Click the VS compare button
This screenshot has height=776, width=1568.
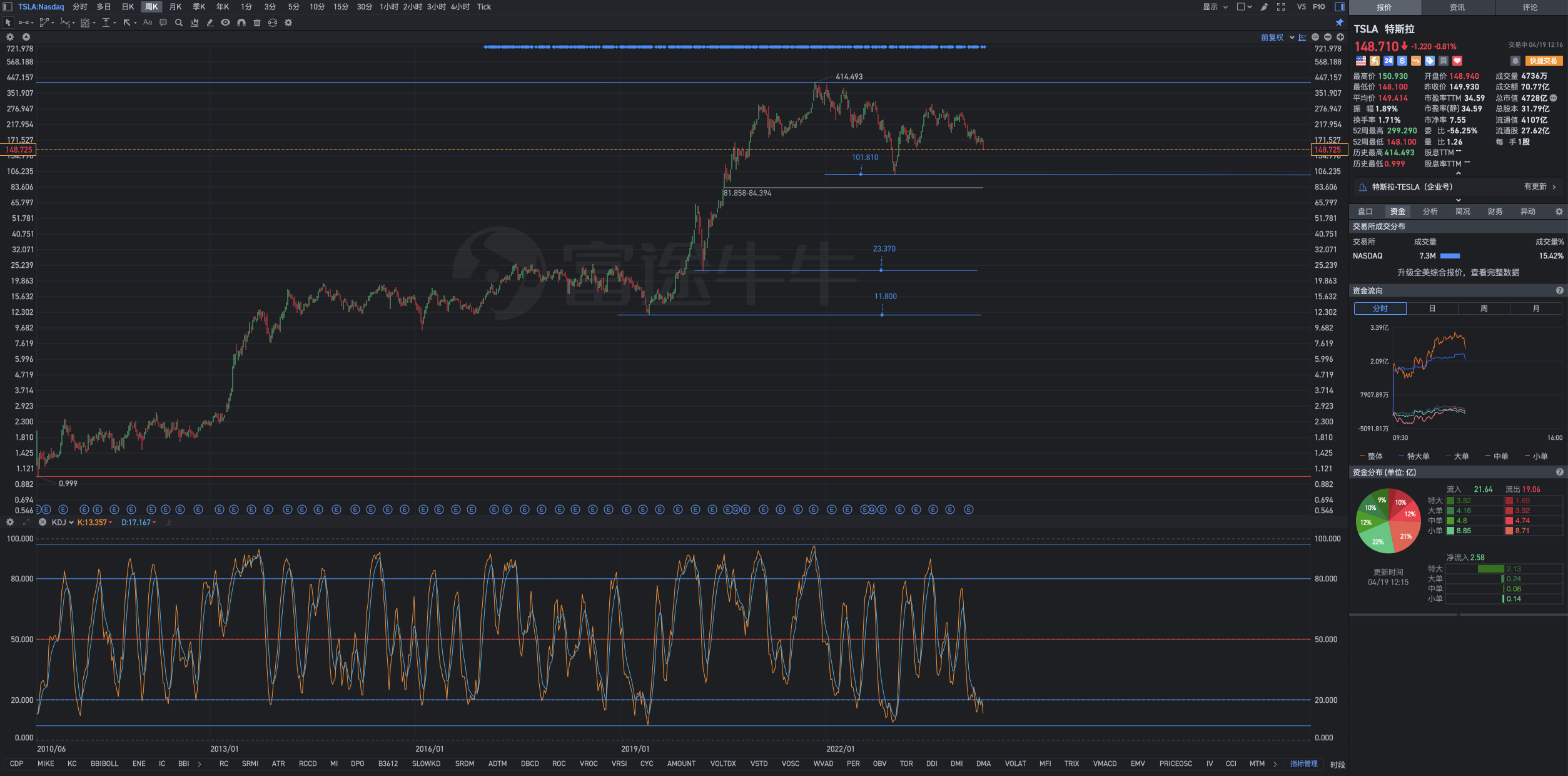(x=1302, y=7)
